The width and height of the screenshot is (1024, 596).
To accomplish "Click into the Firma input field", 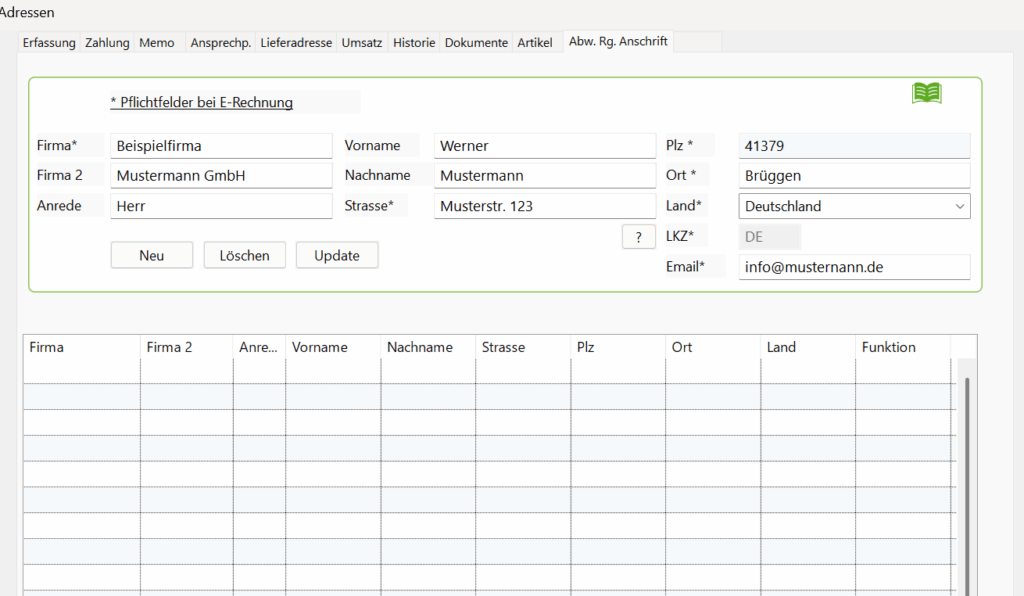I will (x=221, y=146).
